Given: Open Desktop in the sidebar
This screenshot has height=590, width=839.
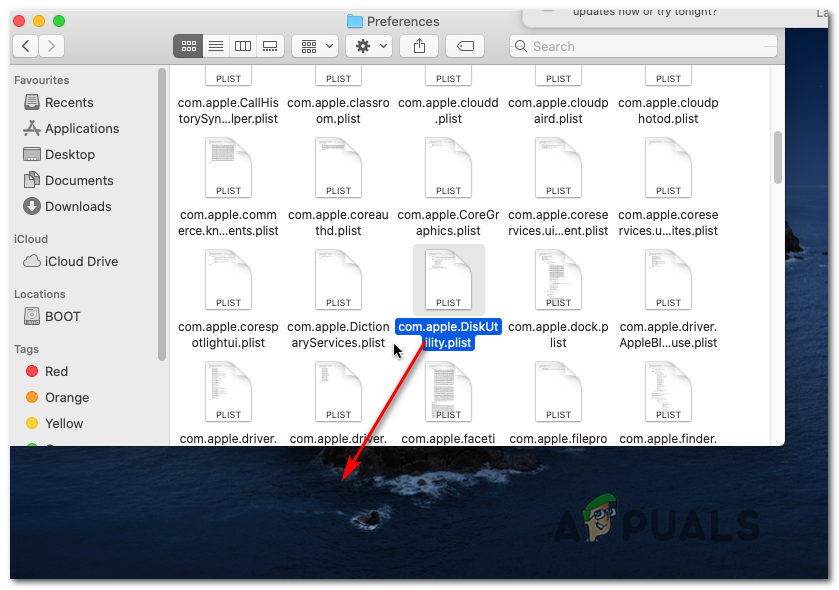Looking at the screenshot, I should 59,154.
